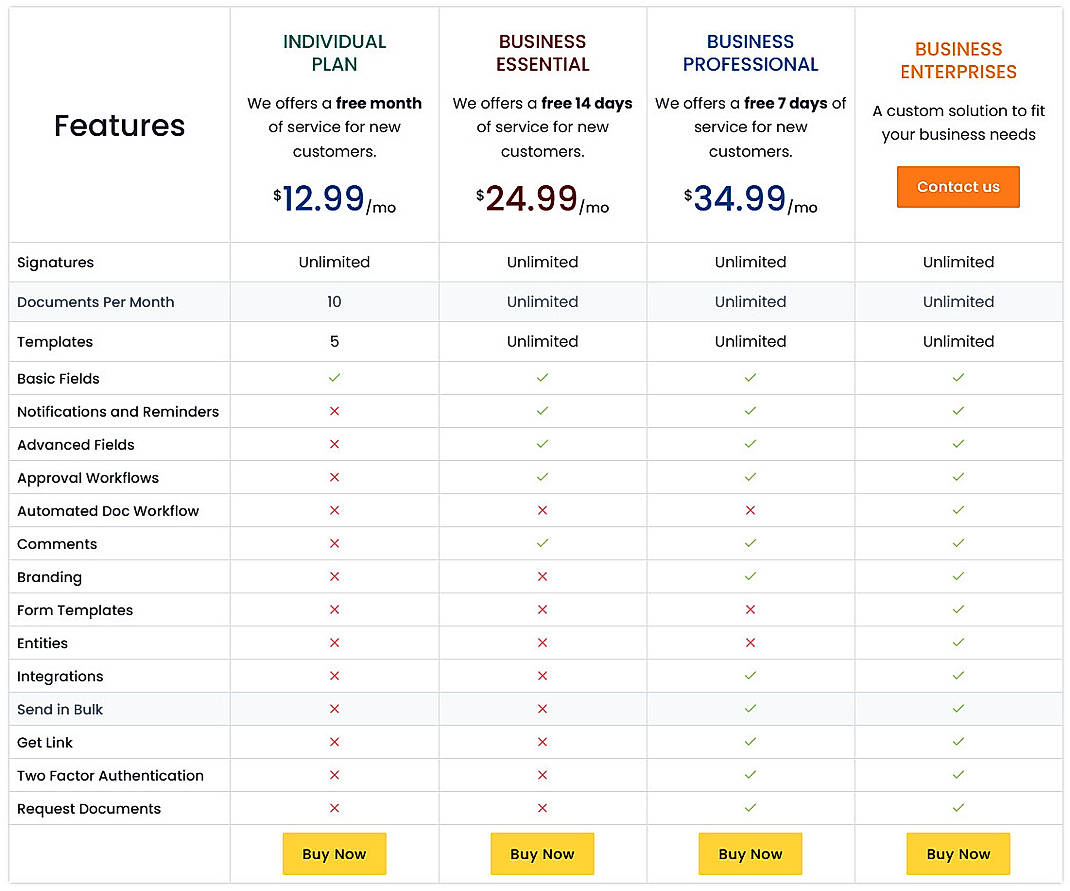1070x891 pixels.
Task: Click the red X for Form Templates under Business Professional
Action: 750,609
